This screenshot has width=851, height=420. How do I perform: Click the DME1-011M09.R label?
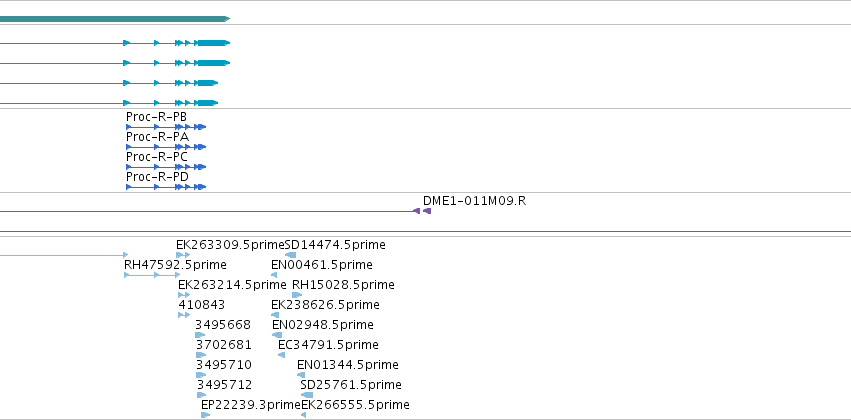(474, 201)
